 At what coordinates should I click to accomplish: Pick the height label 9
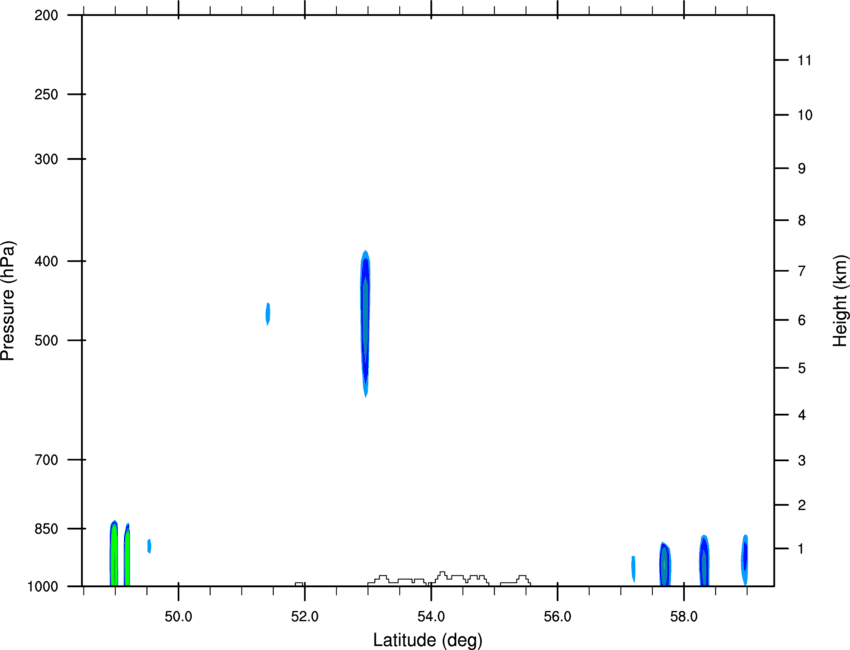[x=802, y=169]
